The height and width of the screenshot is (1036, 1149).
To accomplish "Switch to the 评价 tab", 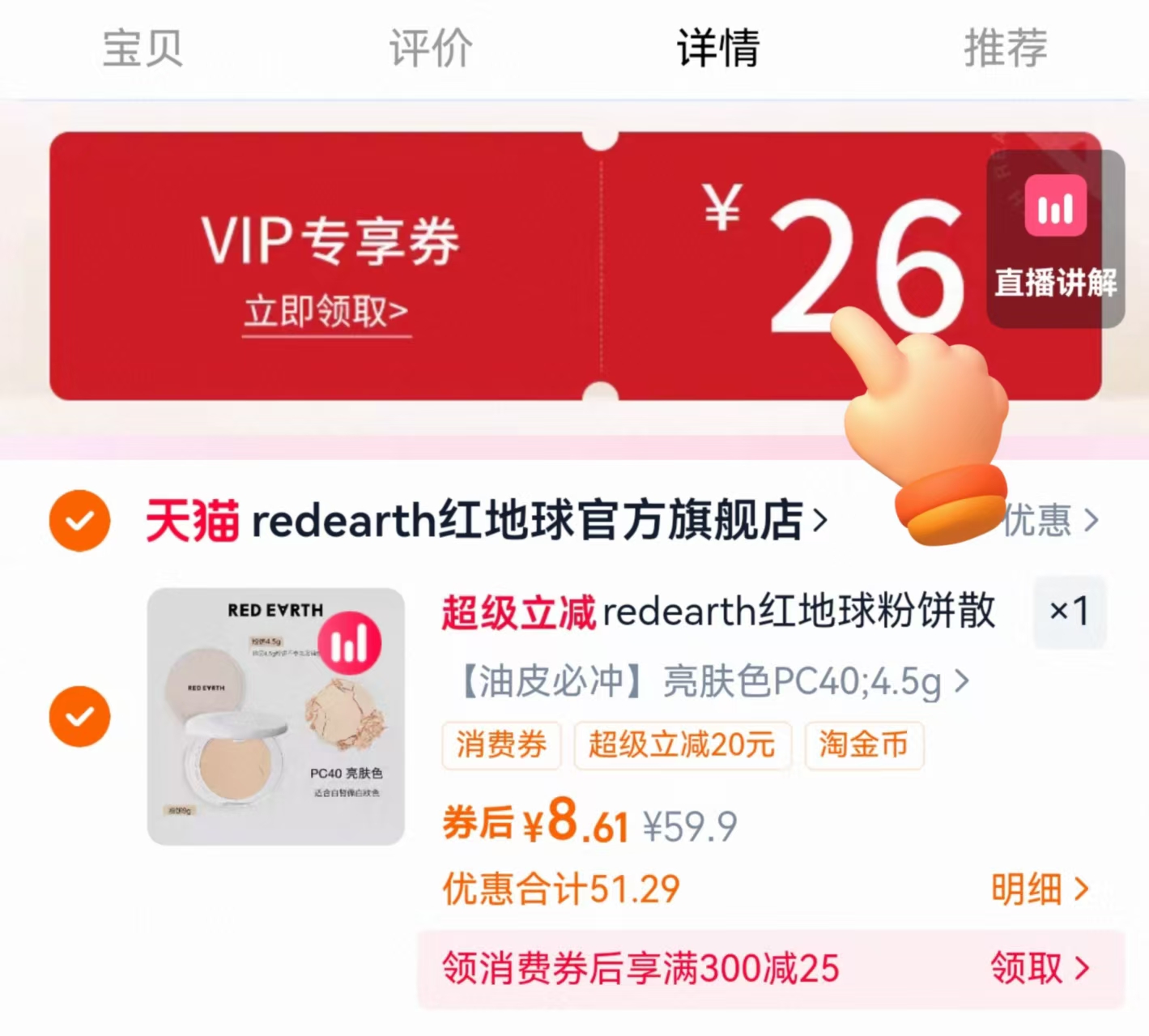I will pyautogui.click(x=431, y=48).
